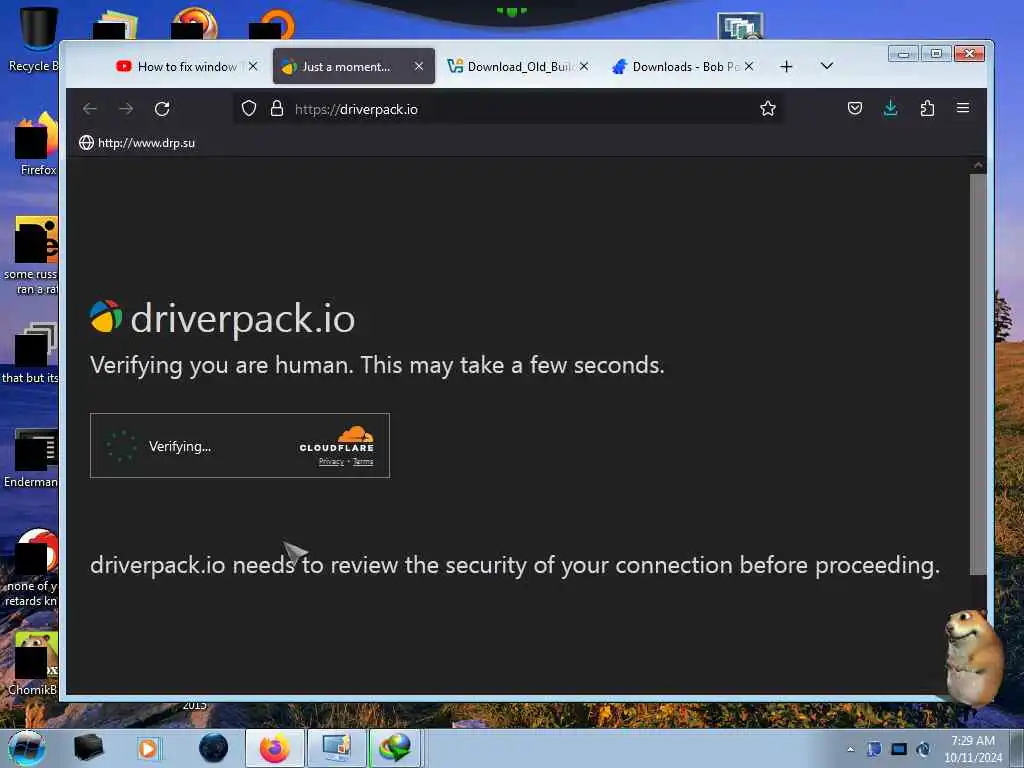
Task: Open the Firefox desktop shortcut
Action: tap(36, 144)
